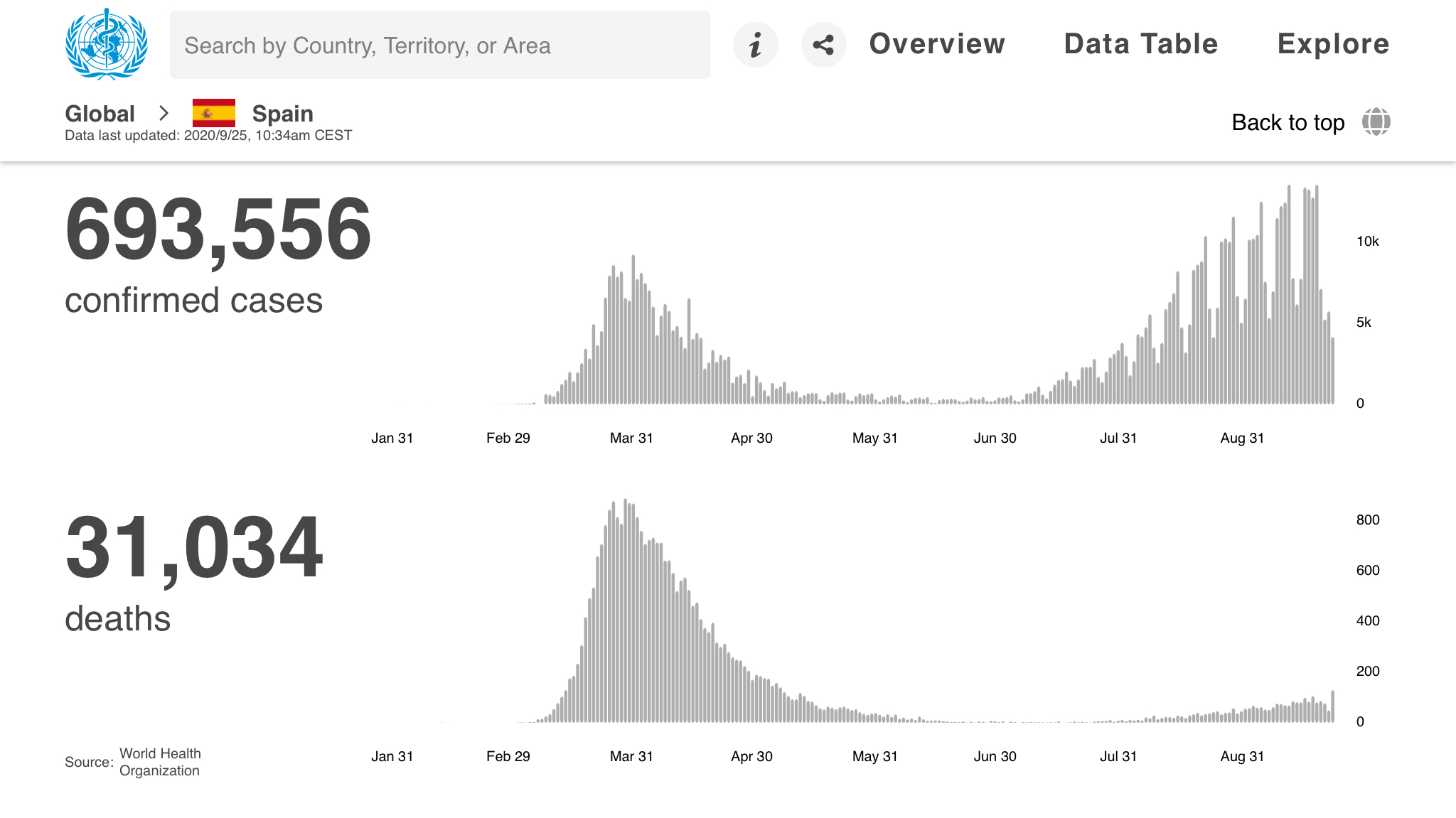Open the Explore tab
Screen dimensions: 1456x818
coord(1333,44)
